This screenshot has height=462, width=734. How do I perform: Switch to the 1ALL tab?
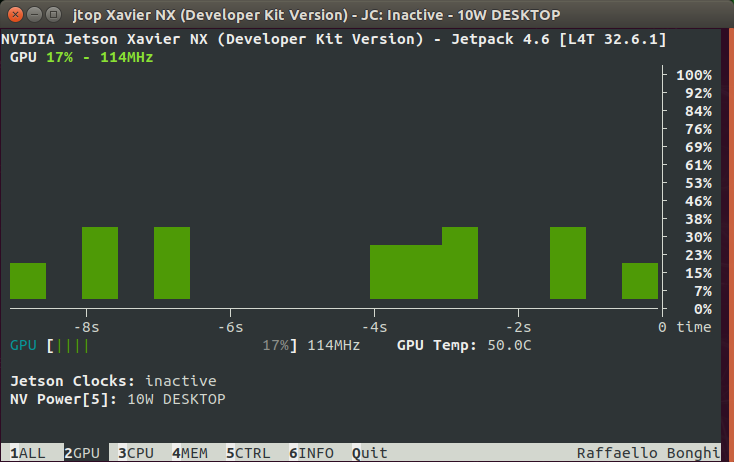[x=28, y=453]
